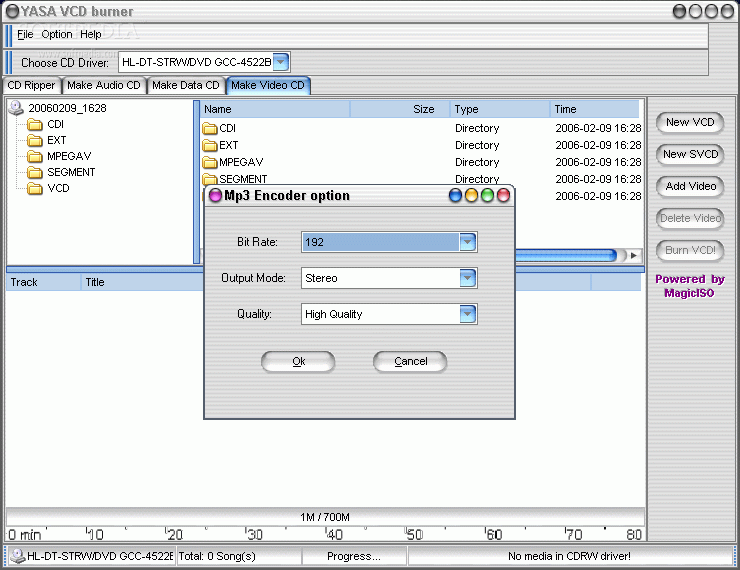Click the 1M / 700M capacity bar
740x570 pixels.
(x=325, y=517)
